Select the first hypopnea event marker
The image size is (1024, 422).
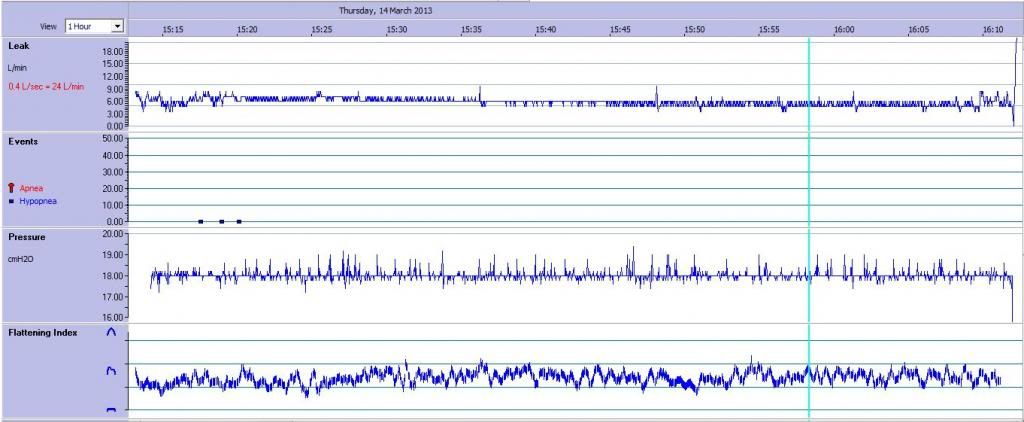[x=201, y=221]
